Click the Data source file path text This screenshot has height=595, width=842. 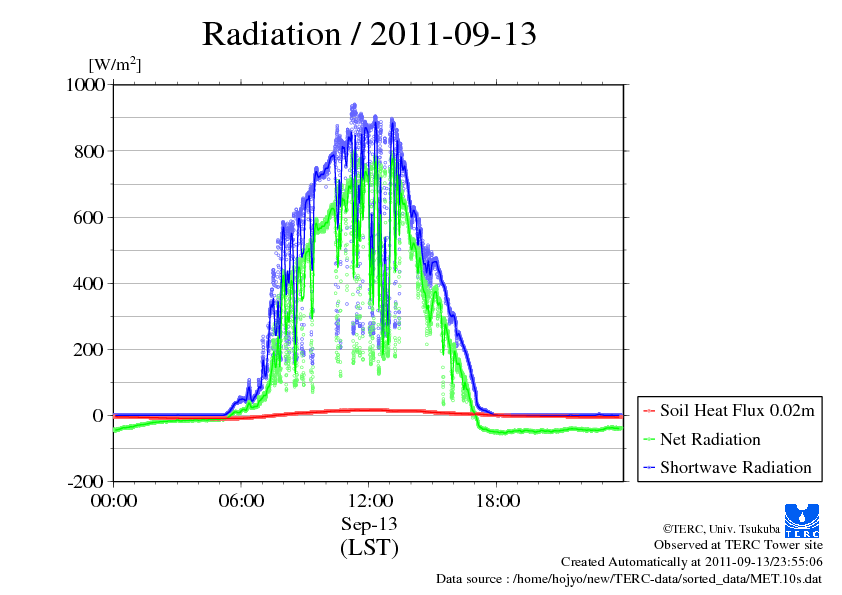(628, 578)
